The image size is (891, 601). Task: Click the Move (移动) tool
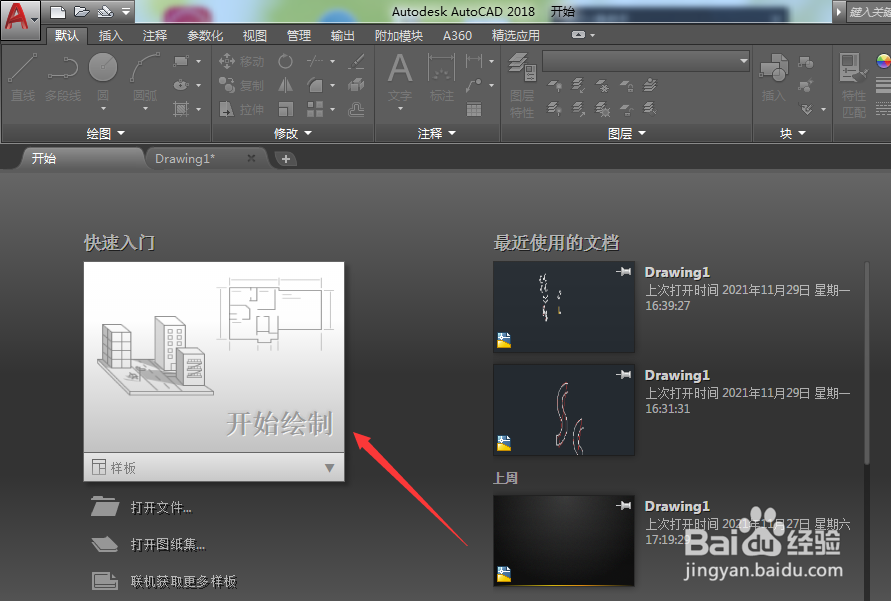tap(242, 61)
